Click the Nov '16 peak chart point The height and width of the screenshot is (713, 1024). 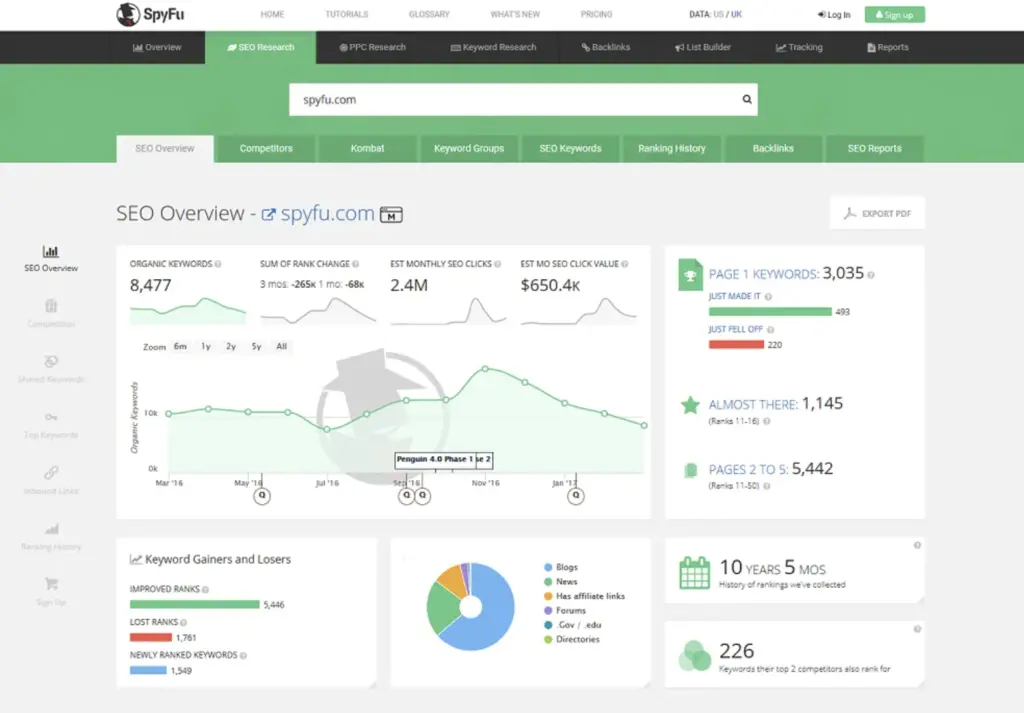pyautogui.click(x=485, y=369)
